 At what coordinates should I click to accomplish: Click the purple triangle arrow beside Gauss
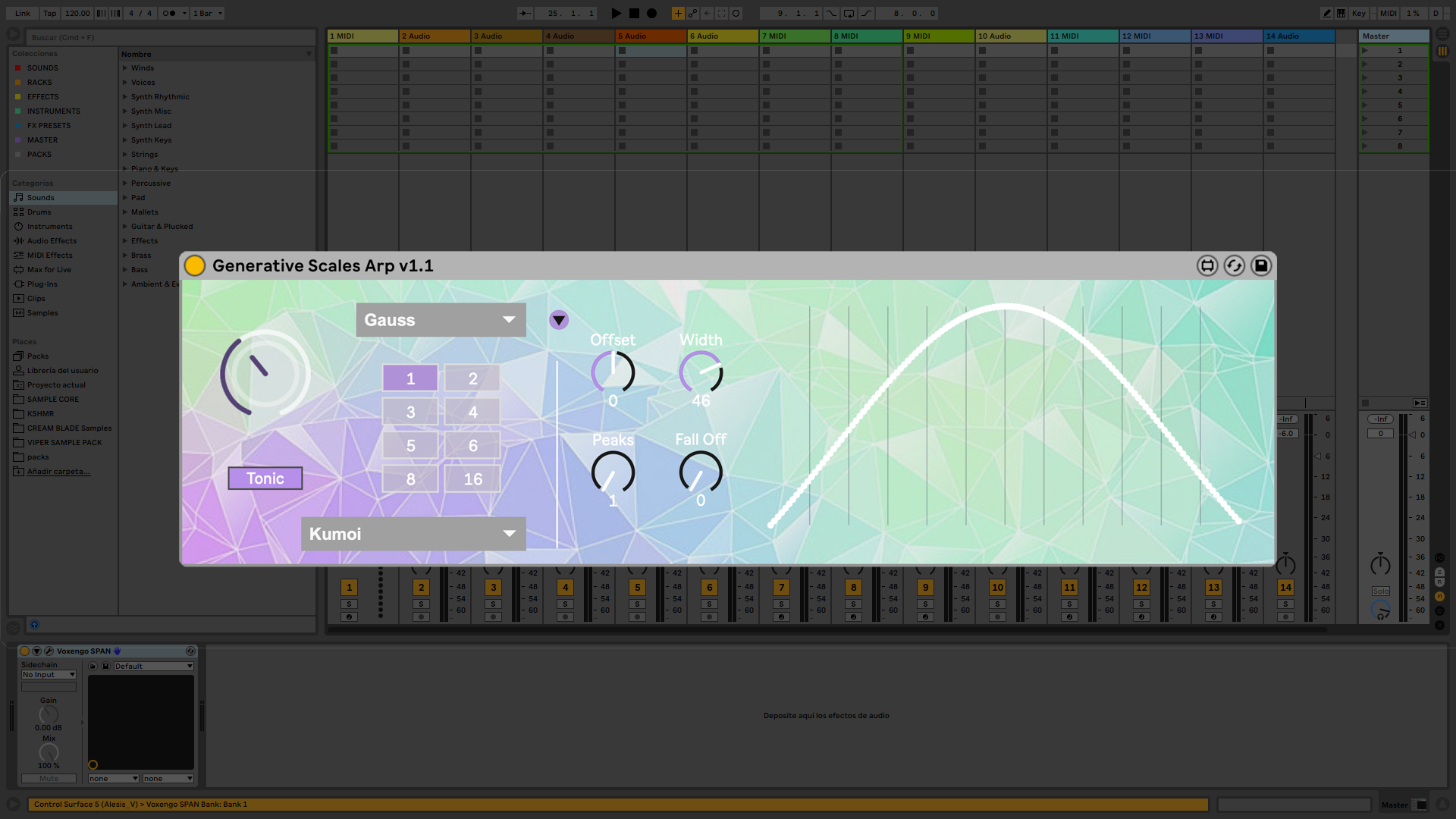pyautogui.click(x=559, y=320)
